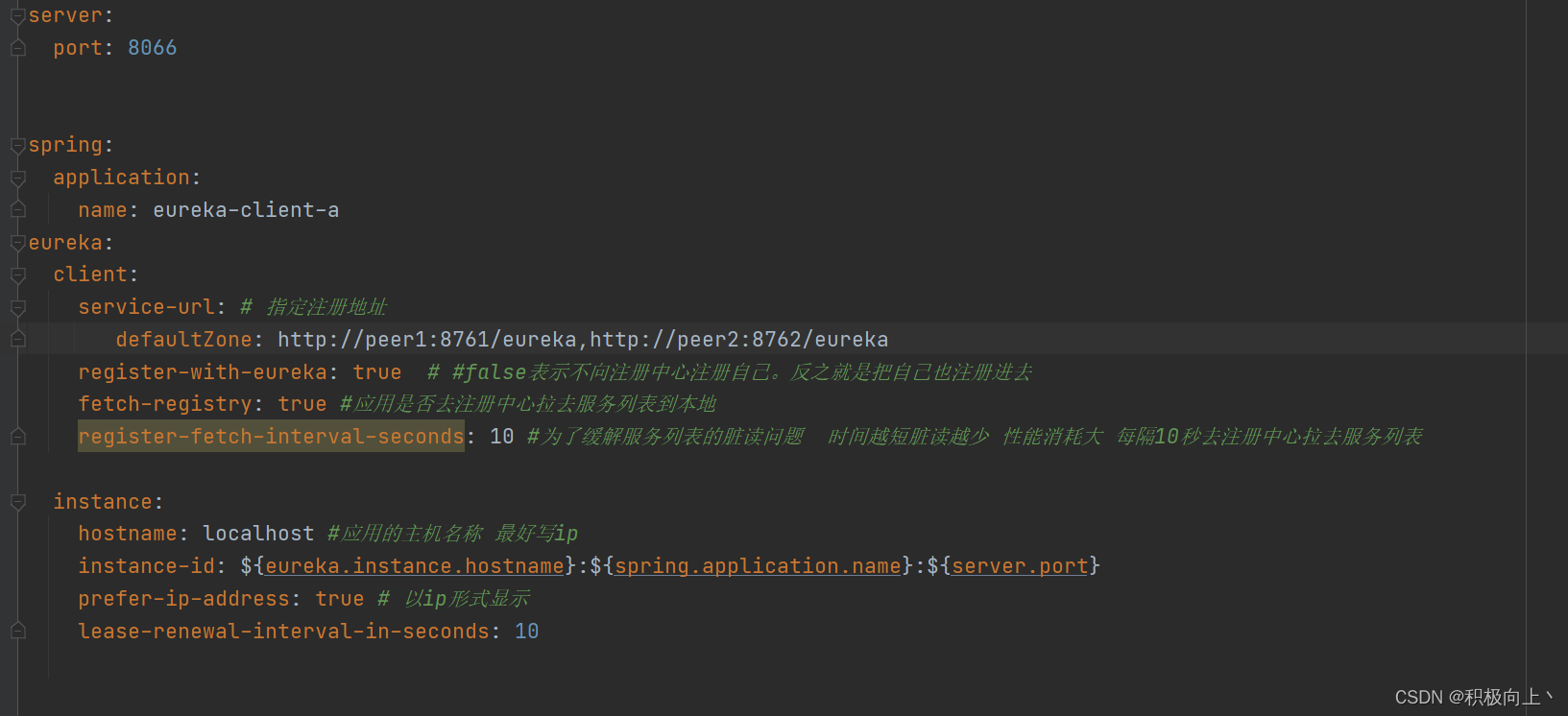Click the comment '以ip形式显示'
The width and height of the screenshot is (1568, 716).
[x=467, y=599]
